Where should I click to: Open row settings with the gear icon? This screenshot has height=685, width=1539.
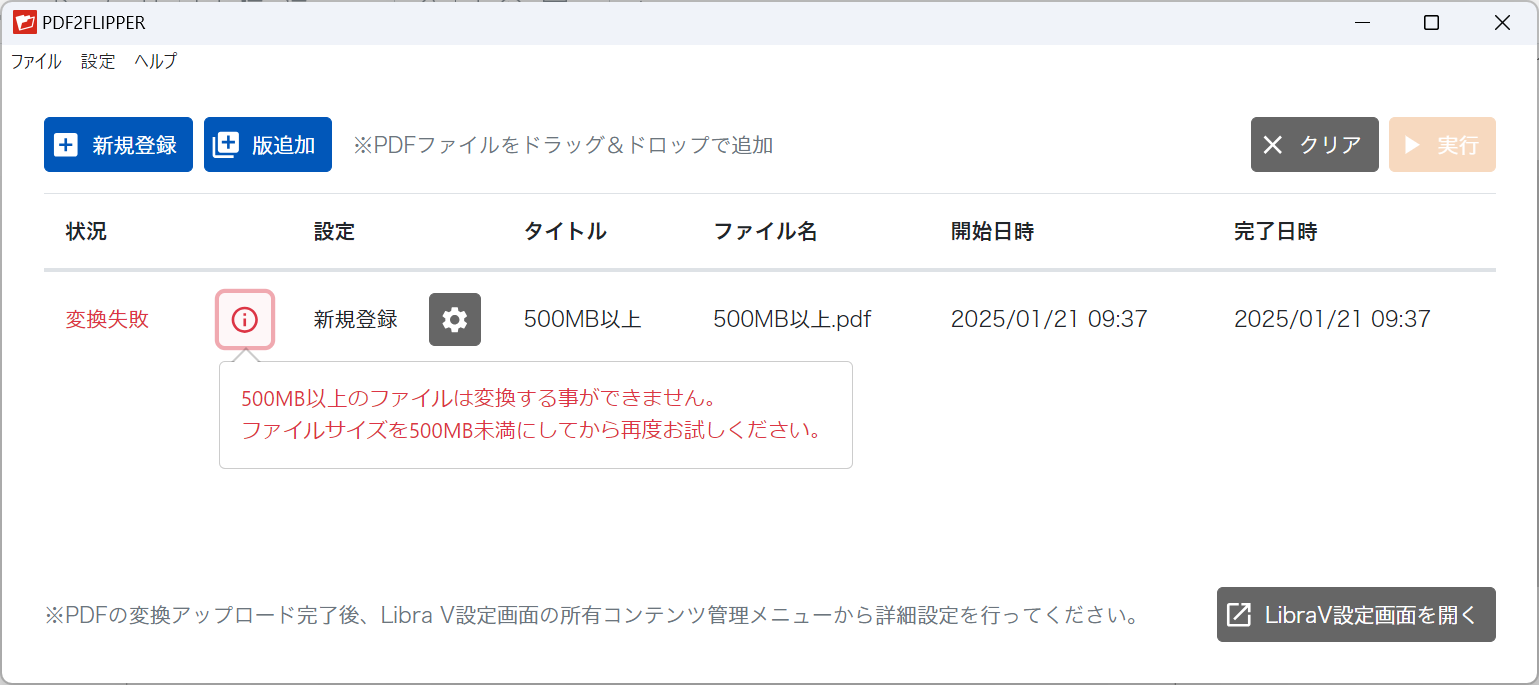[x=455, y=320]
